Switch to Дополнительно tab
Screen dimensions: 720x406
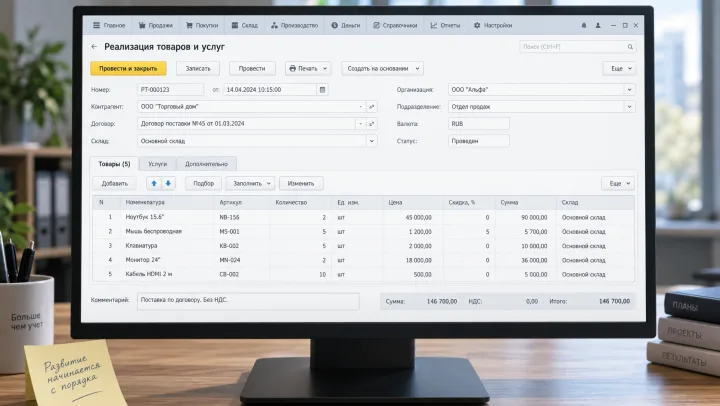206,164
